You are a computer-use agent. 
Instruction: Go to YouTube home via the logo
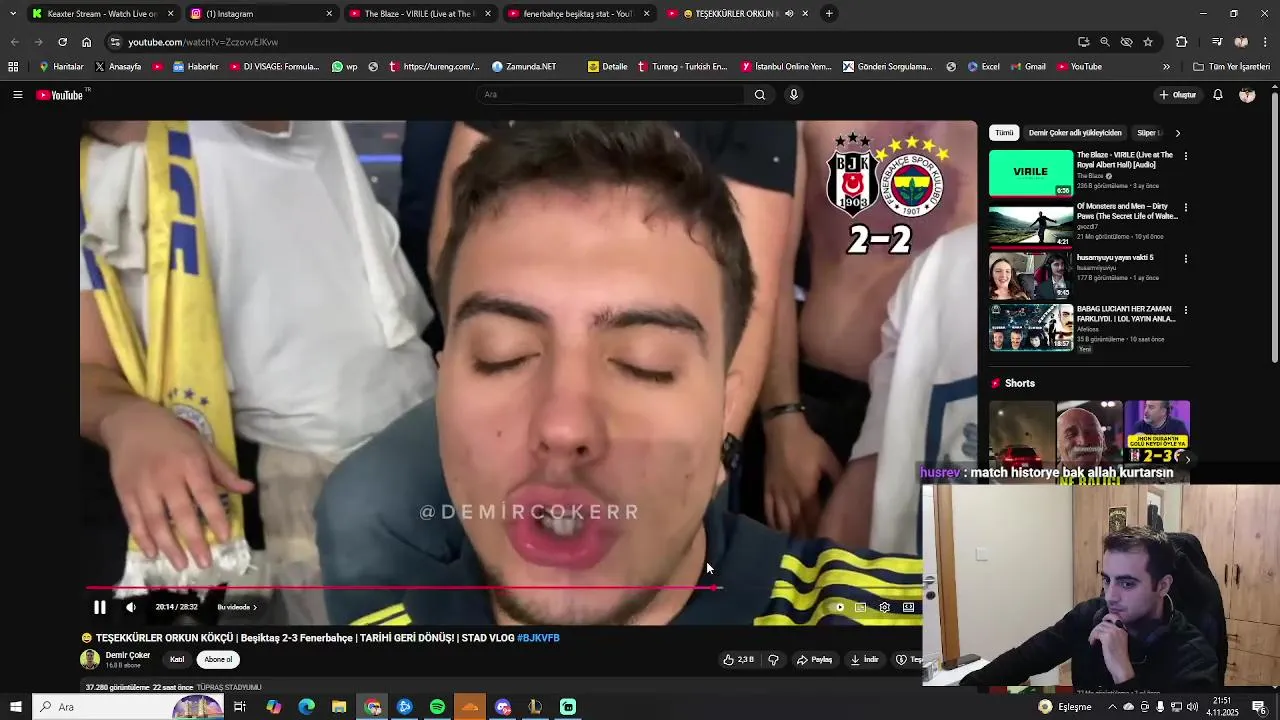pos(60,95)
